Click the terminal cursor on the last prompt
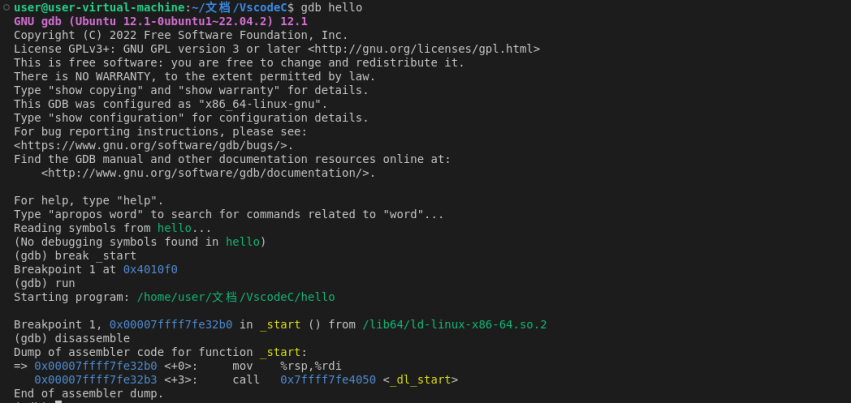The image size is (851, 404). (59, 402)
